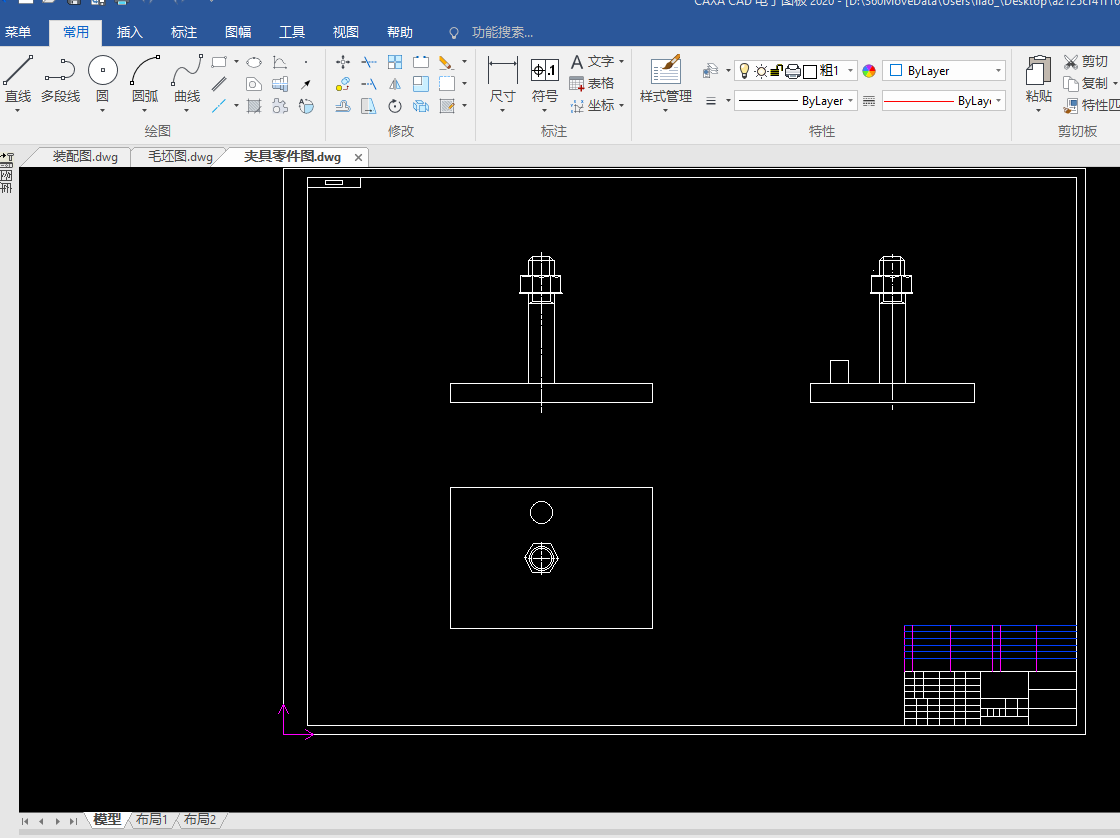Screen dimensions: 1120x838
Task: Click the 坐标 coordinate button
Action: point(592,106)
